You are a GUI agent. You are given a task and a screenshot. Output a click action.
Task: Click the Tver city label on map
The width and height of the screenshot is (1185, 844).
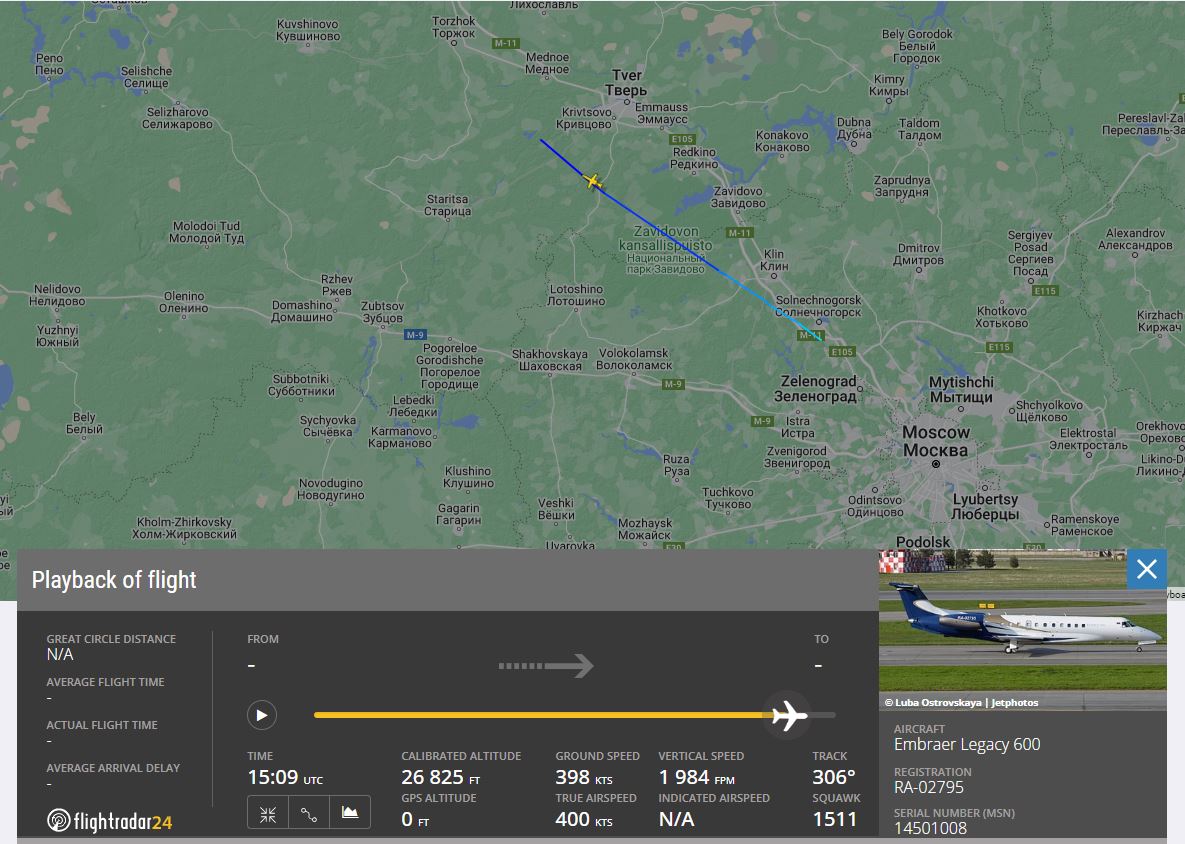(x=627, y=82)
